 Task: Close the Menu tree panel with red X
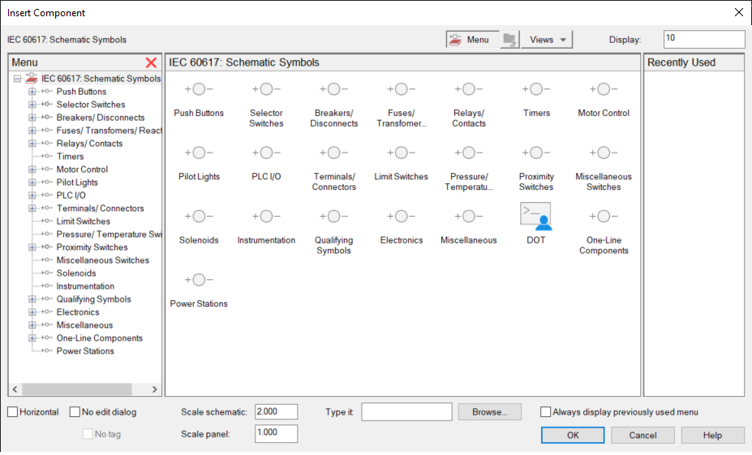pos(151,63)
